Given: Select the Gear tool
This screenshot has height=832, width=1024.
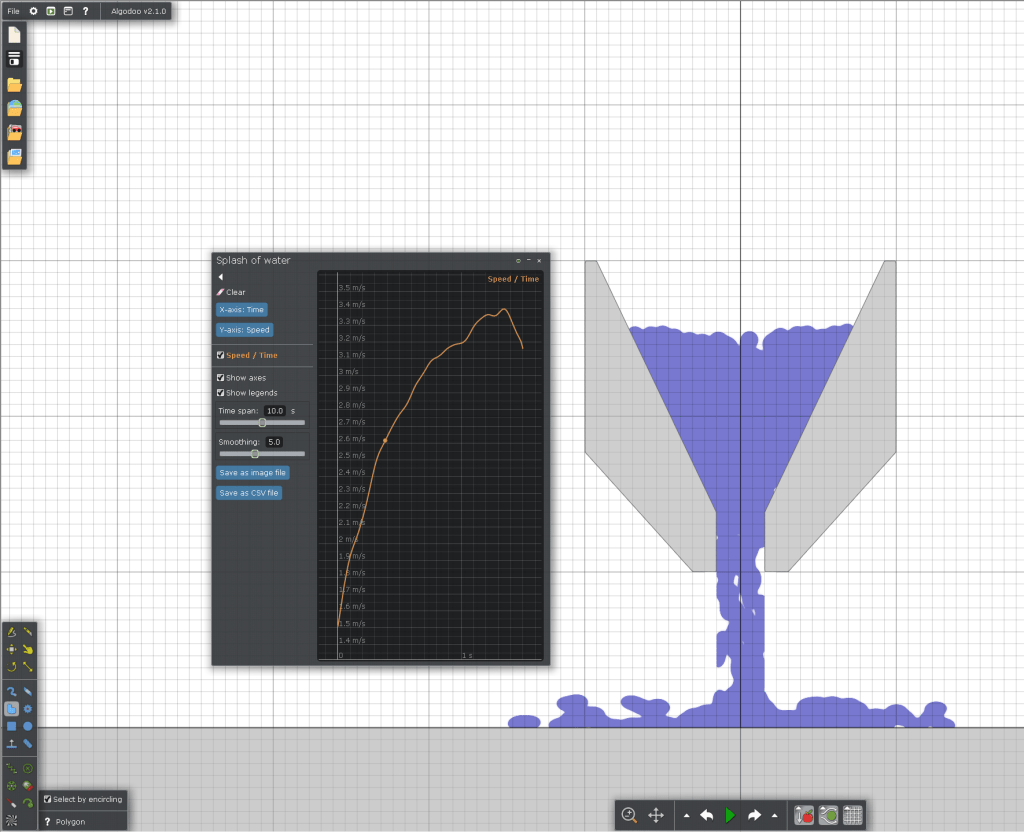Looking at the screenshot, I should (x=28, y=708).
